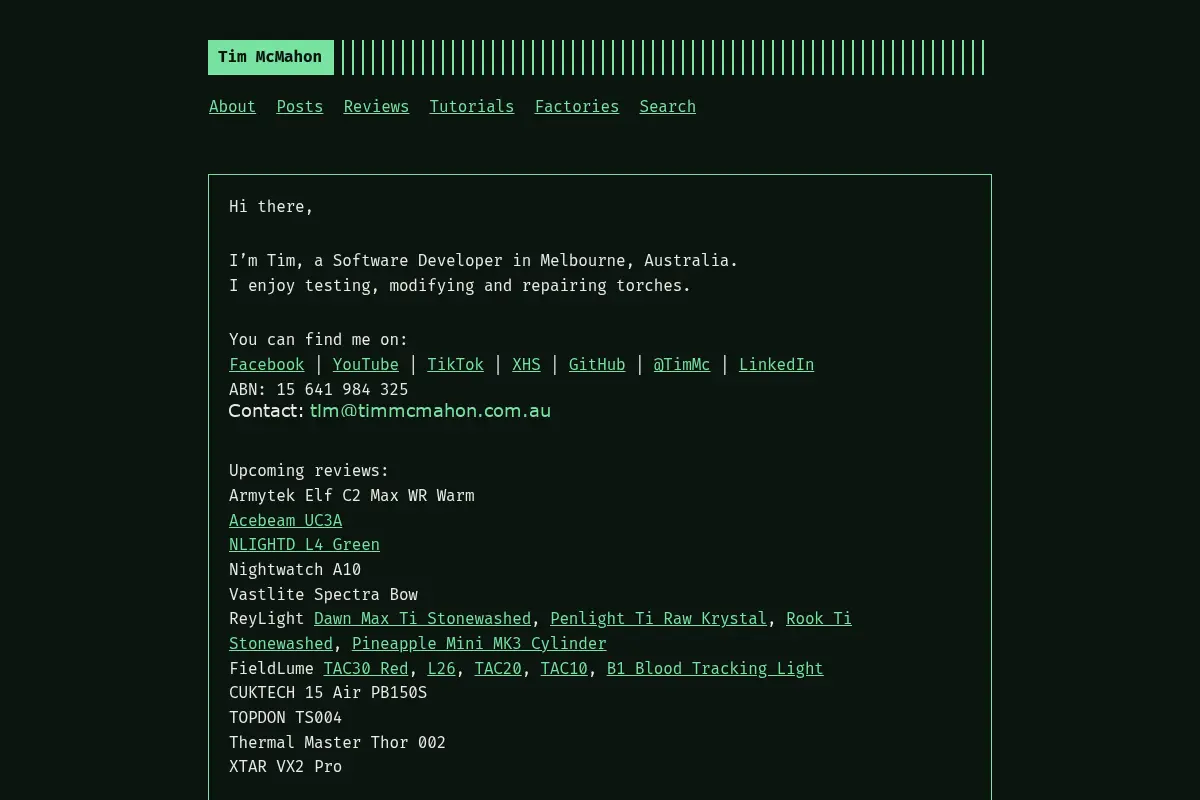
Task: Open the Acebeam UC3A review
Action: coord(286,521)
